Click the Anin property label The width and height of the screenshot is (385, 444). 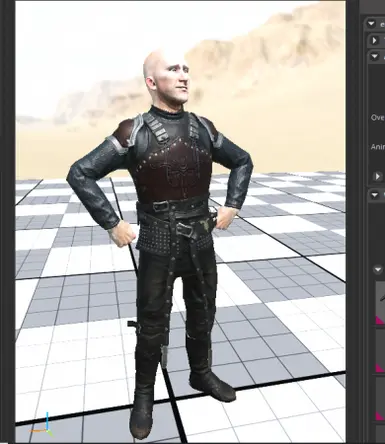tap(378, 147)
